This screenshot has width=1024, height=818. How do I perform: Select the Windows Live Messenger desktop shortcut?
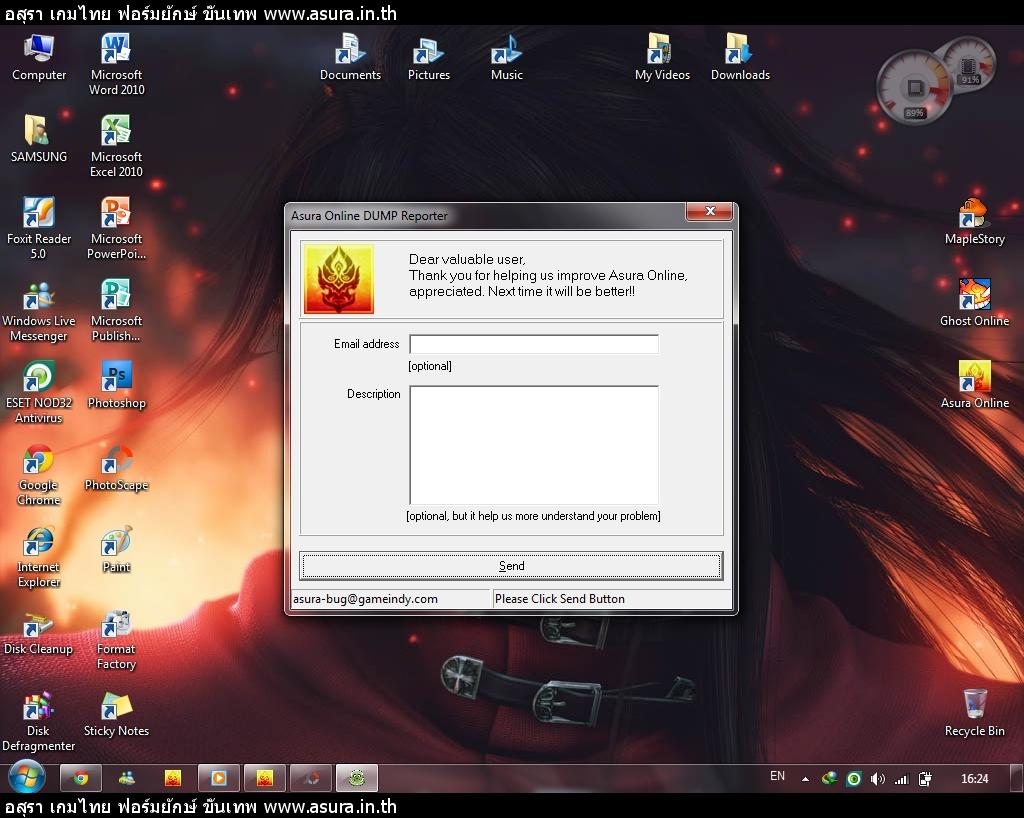(x=39, y=311)
